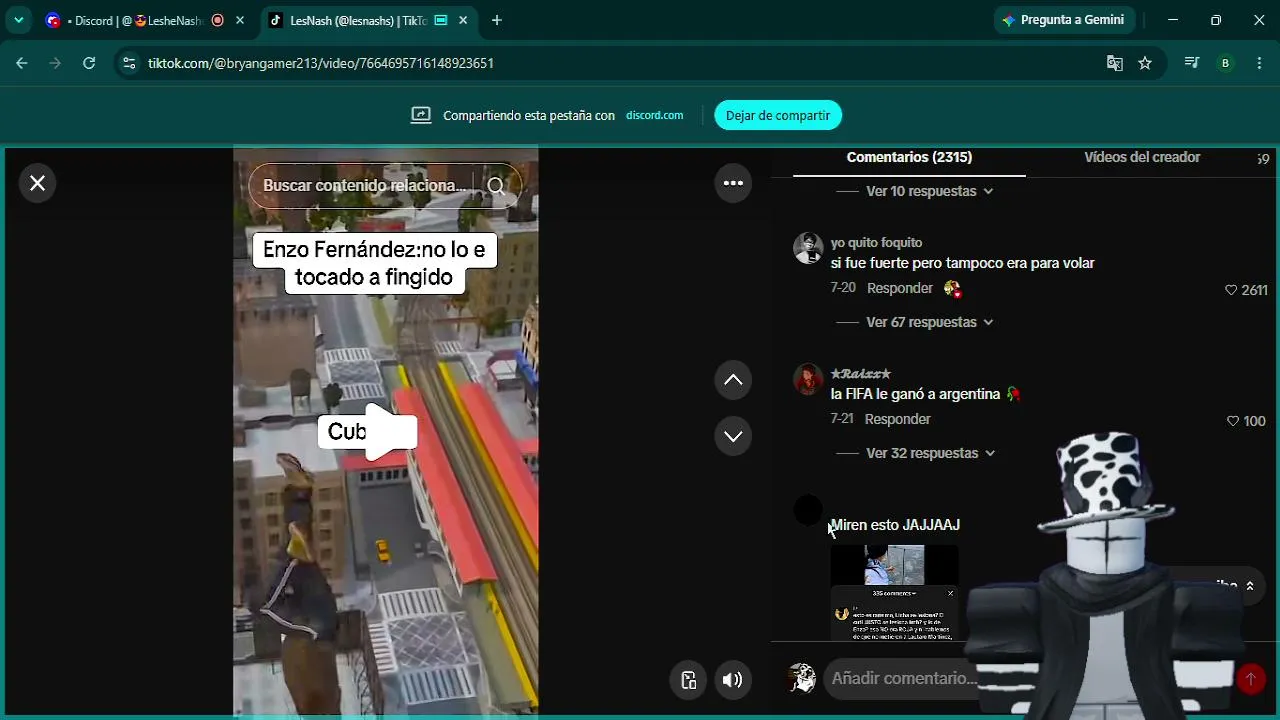
Task: Click the black avatar beside Miren esto JAJJAAJ
Action: pos(808,510)
